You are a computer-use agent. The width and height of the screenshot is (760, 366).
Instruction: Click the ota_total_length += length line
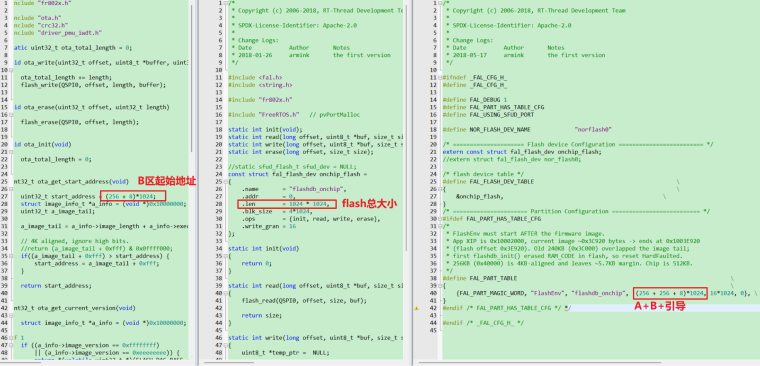(x=66, y=78)
